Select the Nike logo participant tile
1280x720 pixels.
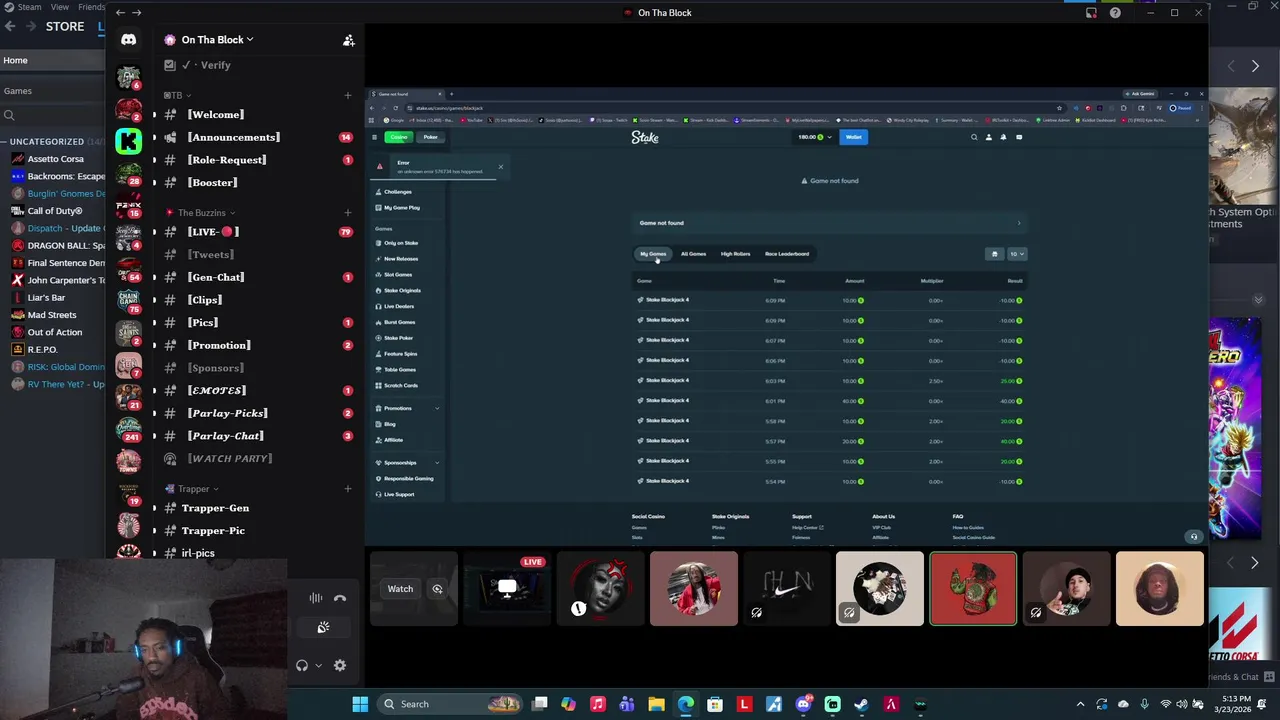pos(787,589)
